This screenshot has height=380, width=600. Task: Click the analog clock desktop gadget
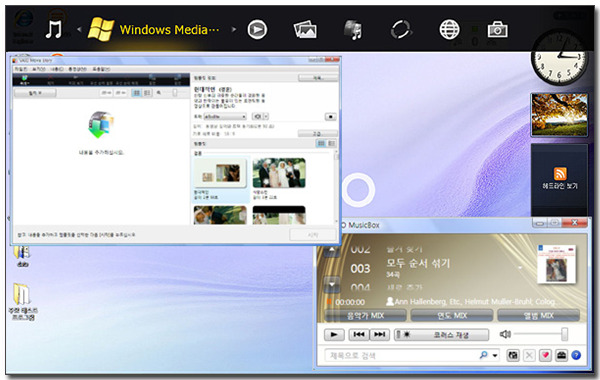pyautogui.click(x=559, y=57)
